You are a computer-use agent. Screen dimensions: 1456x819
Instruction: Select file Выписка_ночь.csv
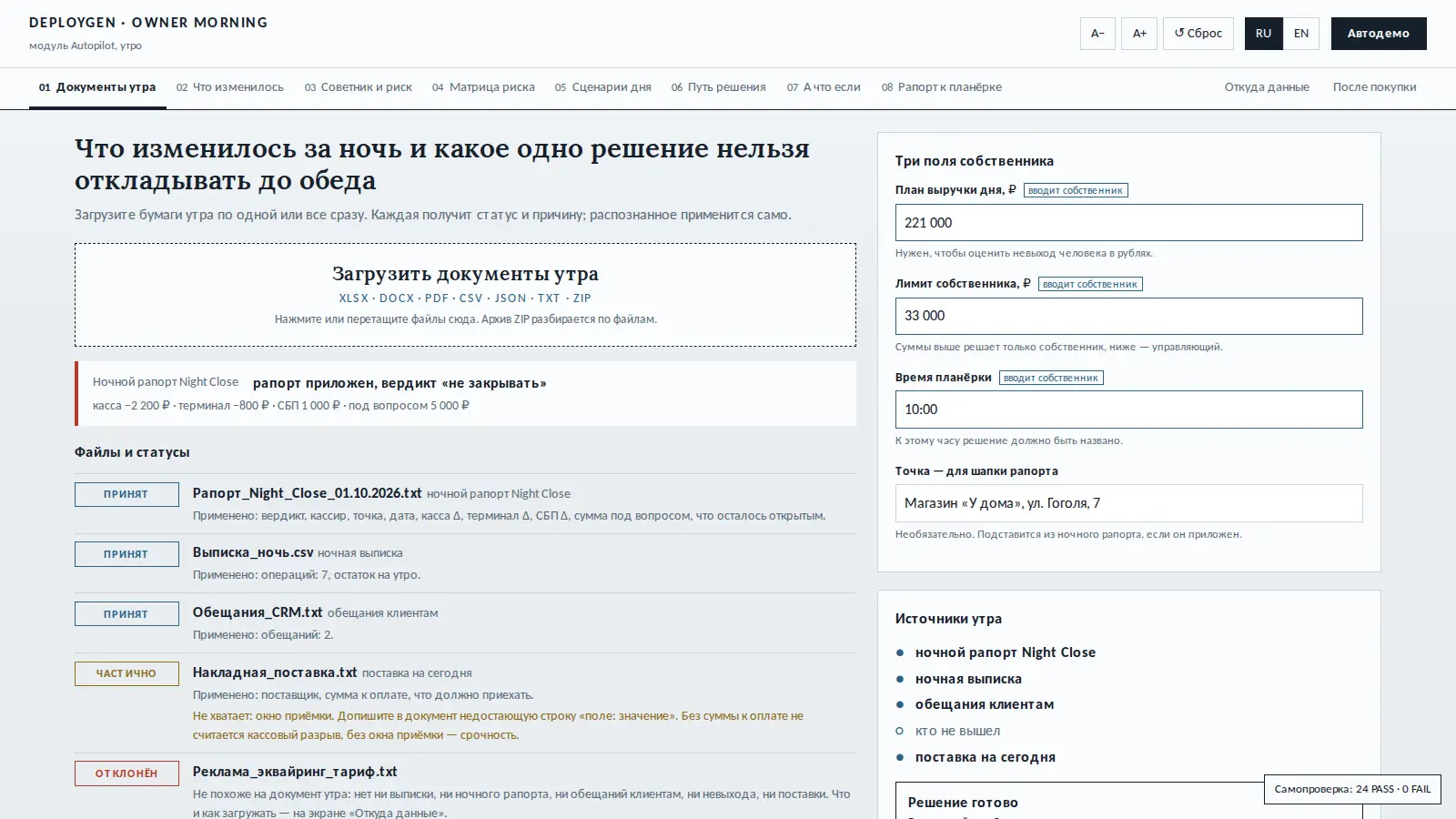(x=253, y=552)
